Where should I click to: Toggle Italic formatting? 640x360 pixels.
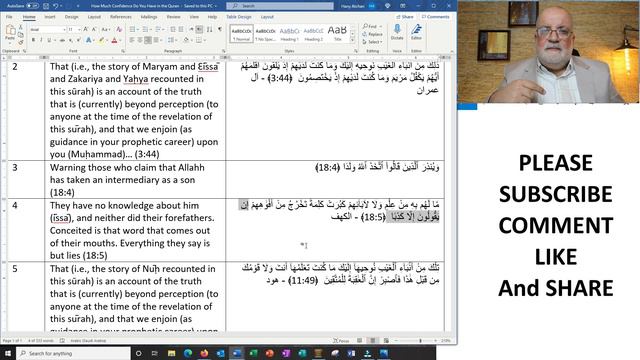(x=41, y=40)
